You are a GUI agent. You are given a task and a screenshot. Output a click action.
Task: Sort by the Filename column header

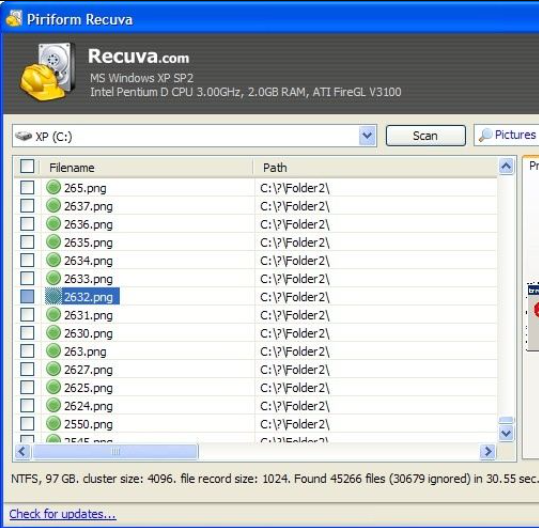(x=147, y=167)
